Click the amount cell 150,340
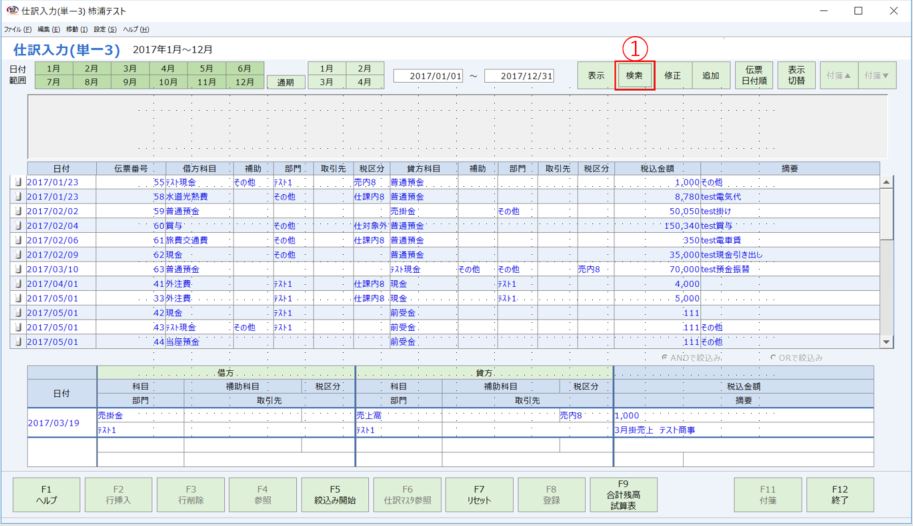 [x=657, y=226]
